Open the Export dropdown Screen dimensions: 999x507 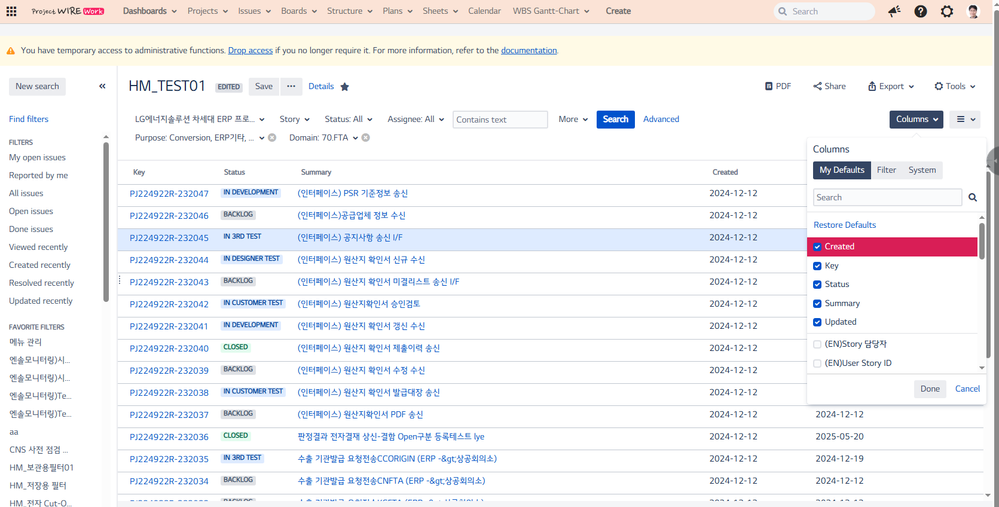891,86
